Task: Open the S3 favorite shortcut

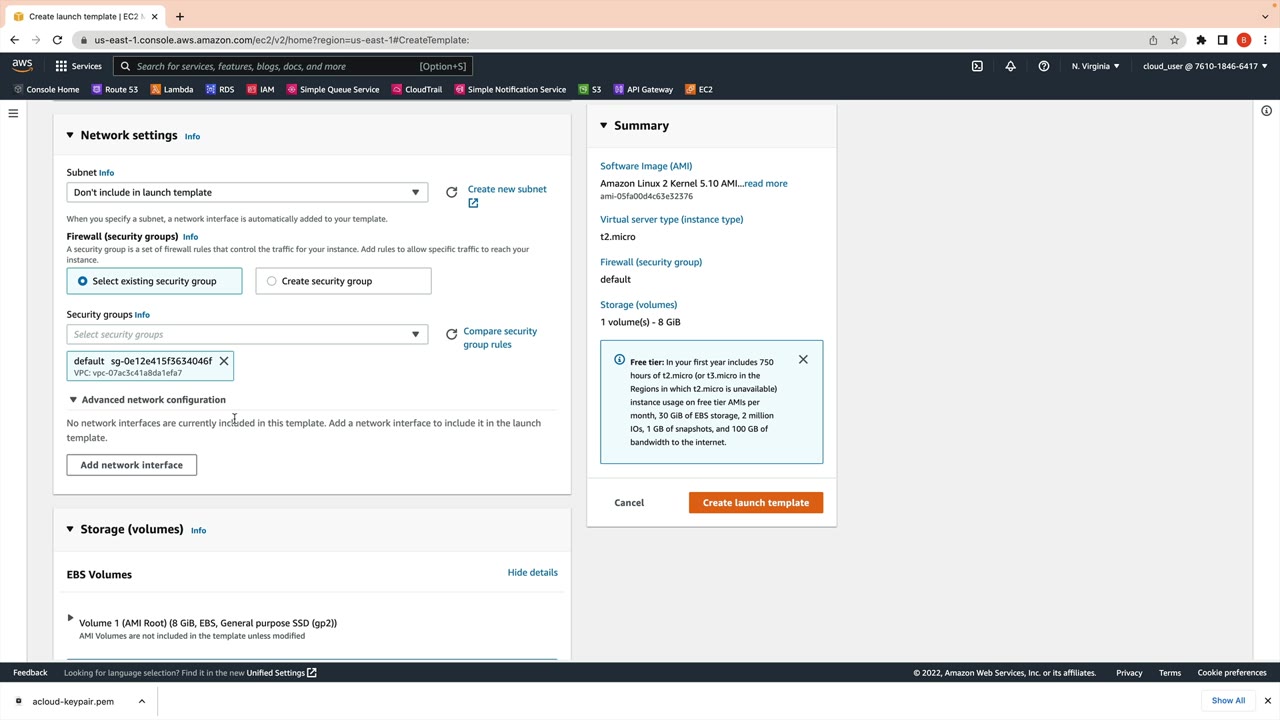Action: (x=590, y=89)
